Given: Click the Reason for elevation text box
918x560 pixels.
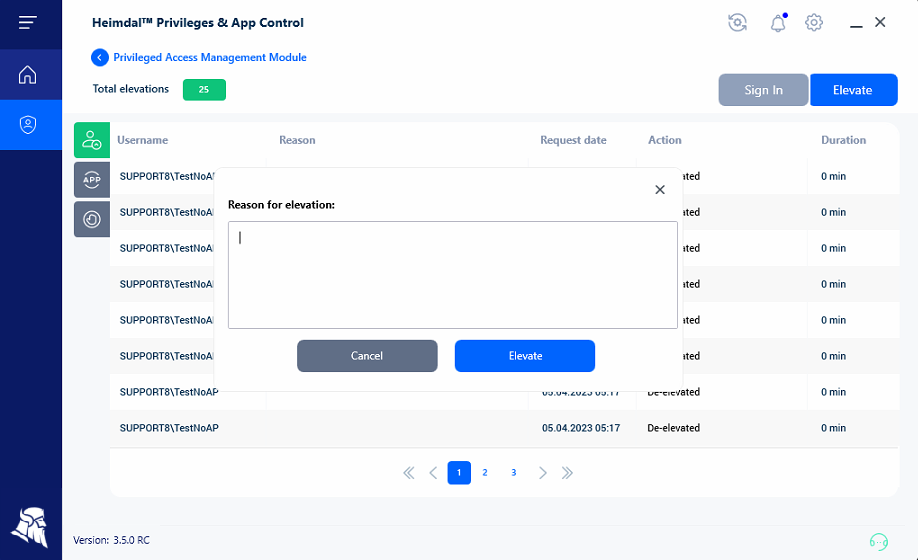Looking at the screenshot, I should pos(453,275).
